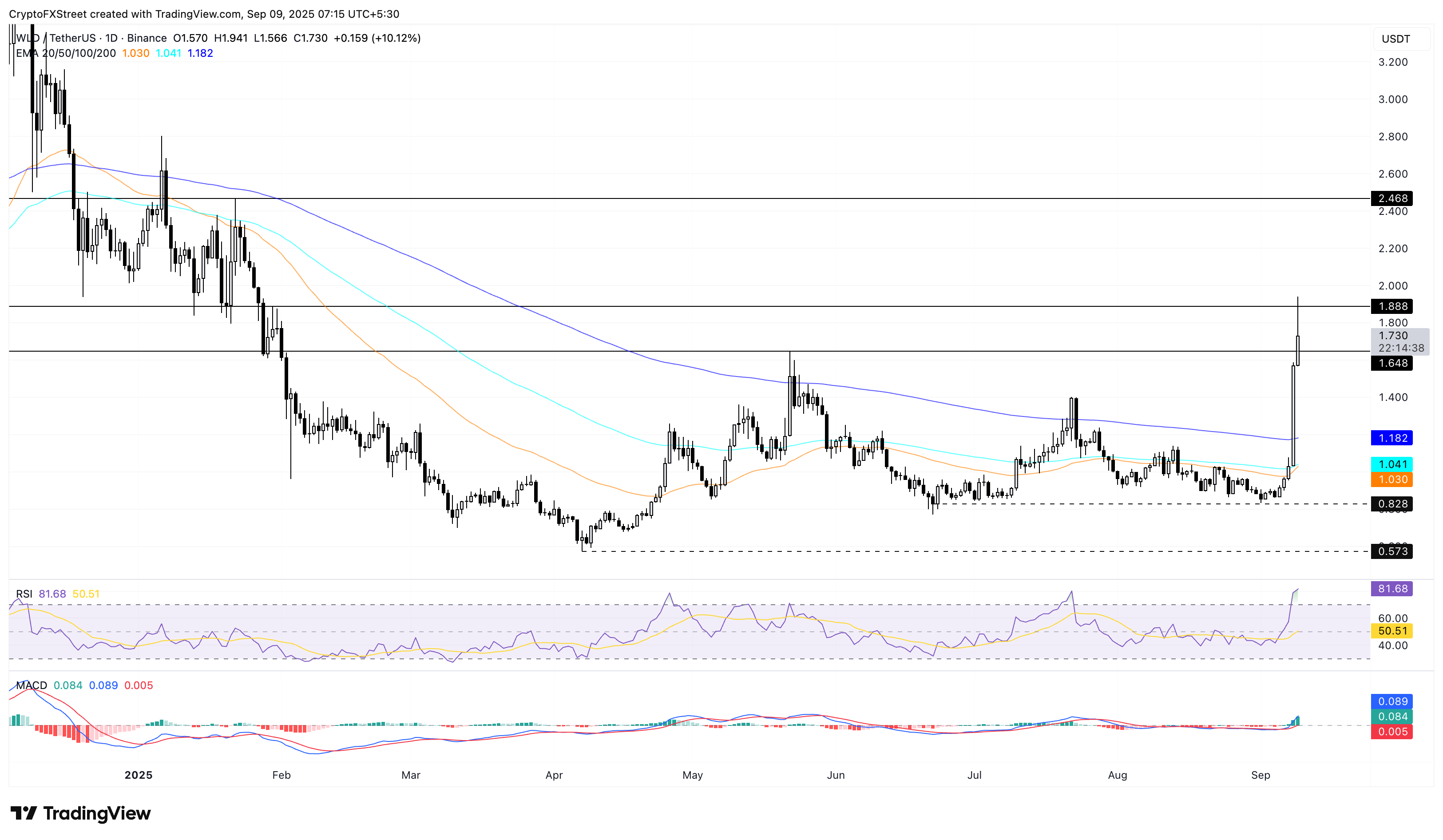
Task: Click the 1.648 support level label
Action: coord(1391,363)
